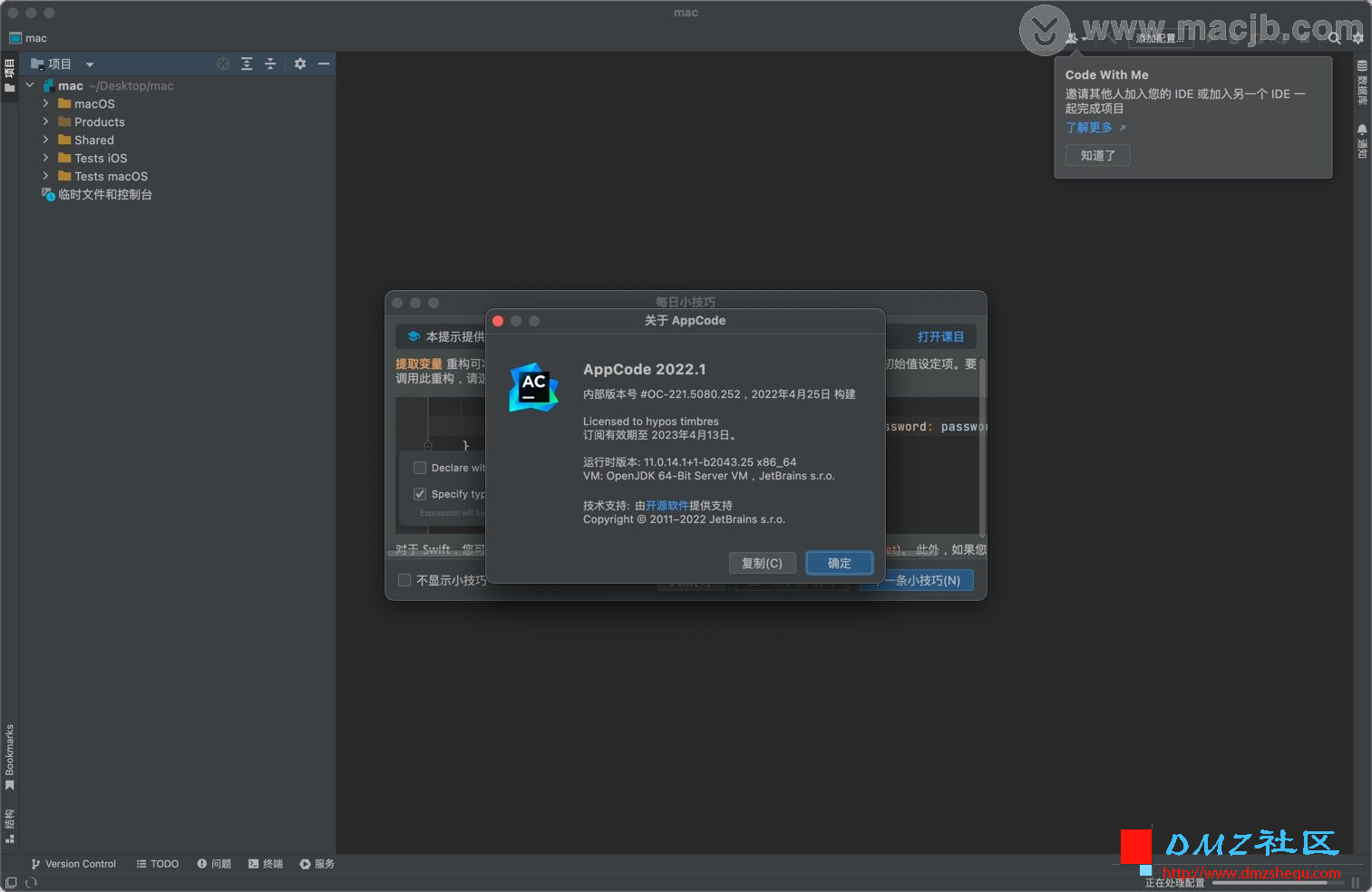The width and height of the screenshot is (1372, 892).
Task: Click the background task spinner in status bar
Action: (31, 882)
